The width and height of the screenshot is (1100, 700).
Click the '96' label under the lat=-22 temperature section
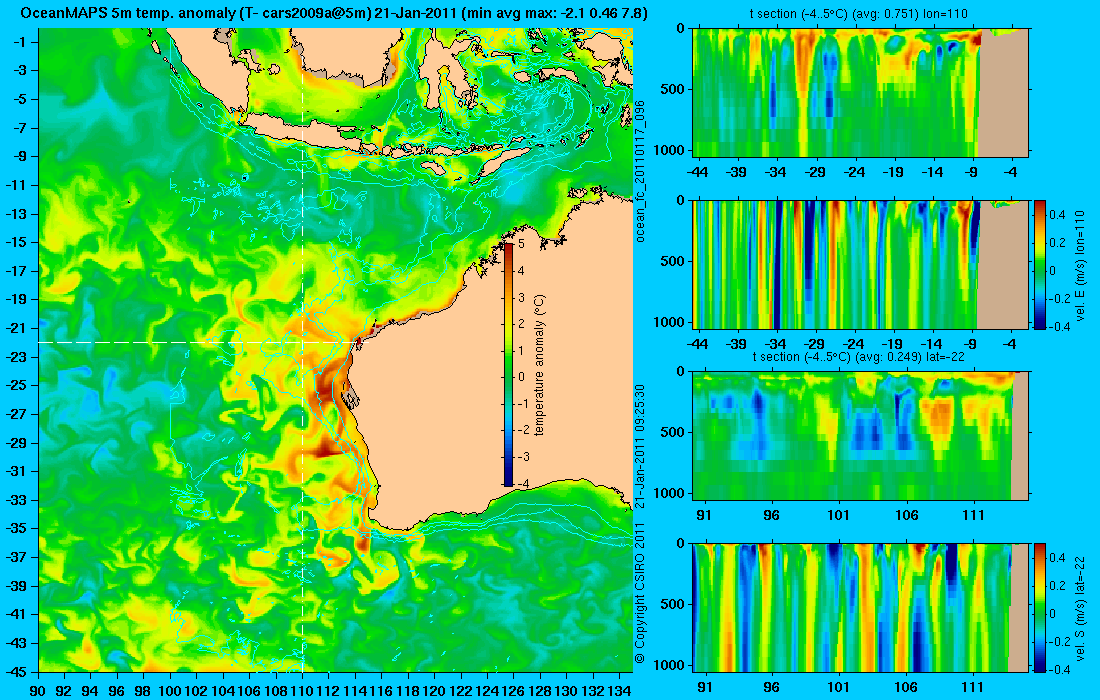click(771, 516)
